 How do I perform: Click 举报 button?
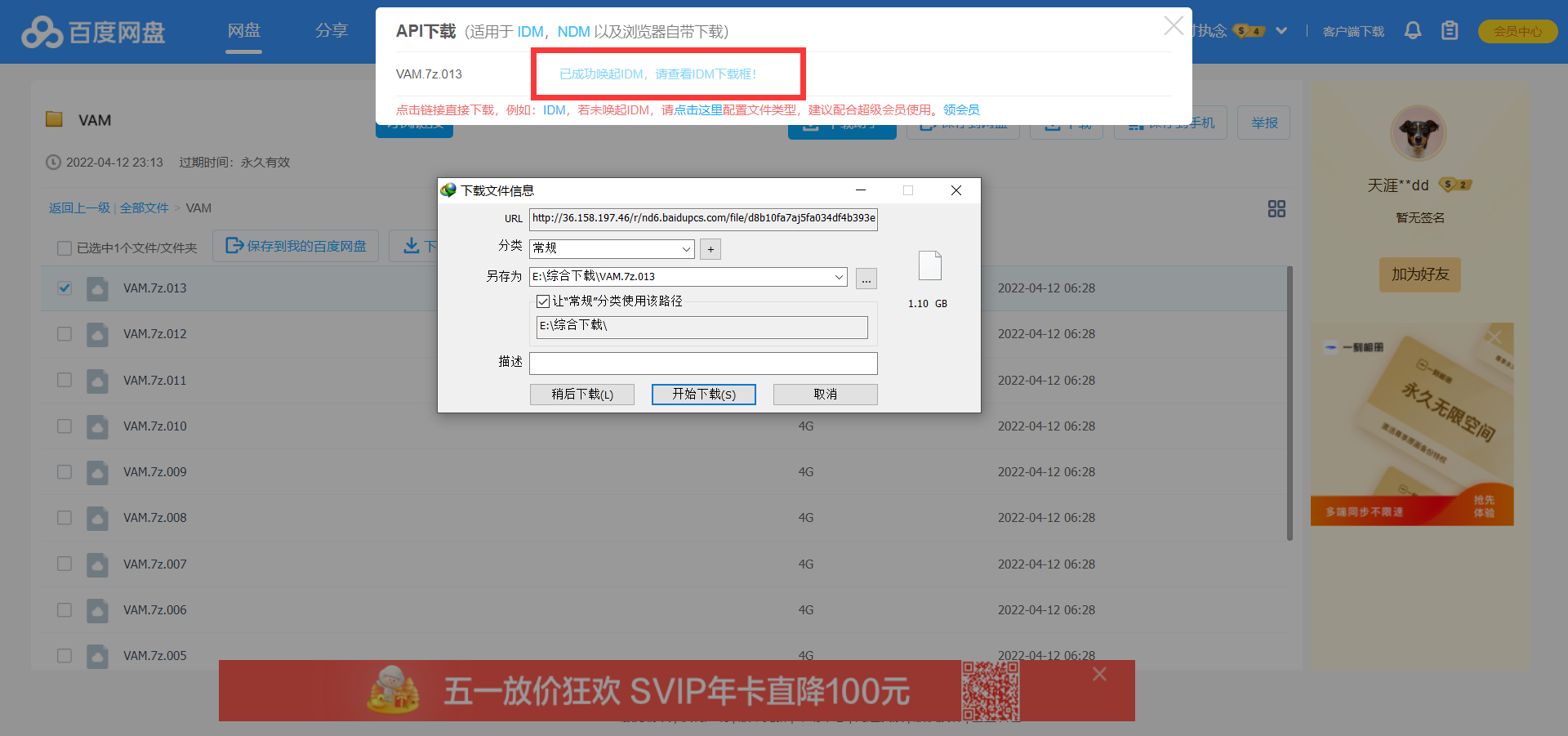coord(1264,123)
